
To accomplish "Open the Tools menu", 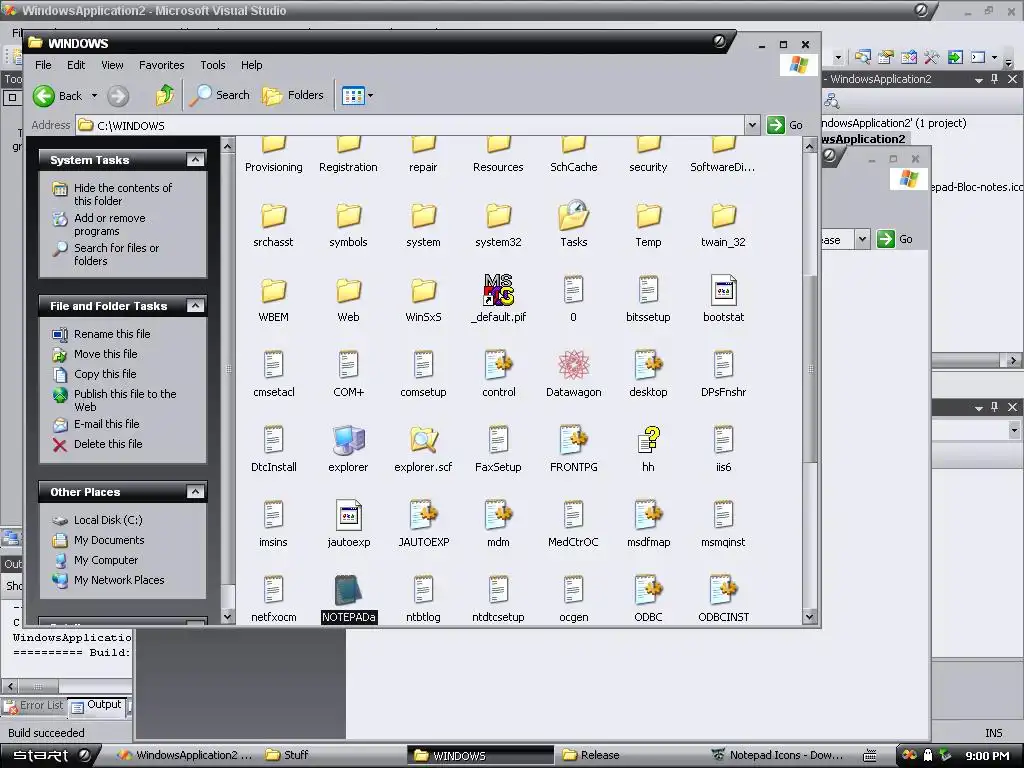I will 213,65.
